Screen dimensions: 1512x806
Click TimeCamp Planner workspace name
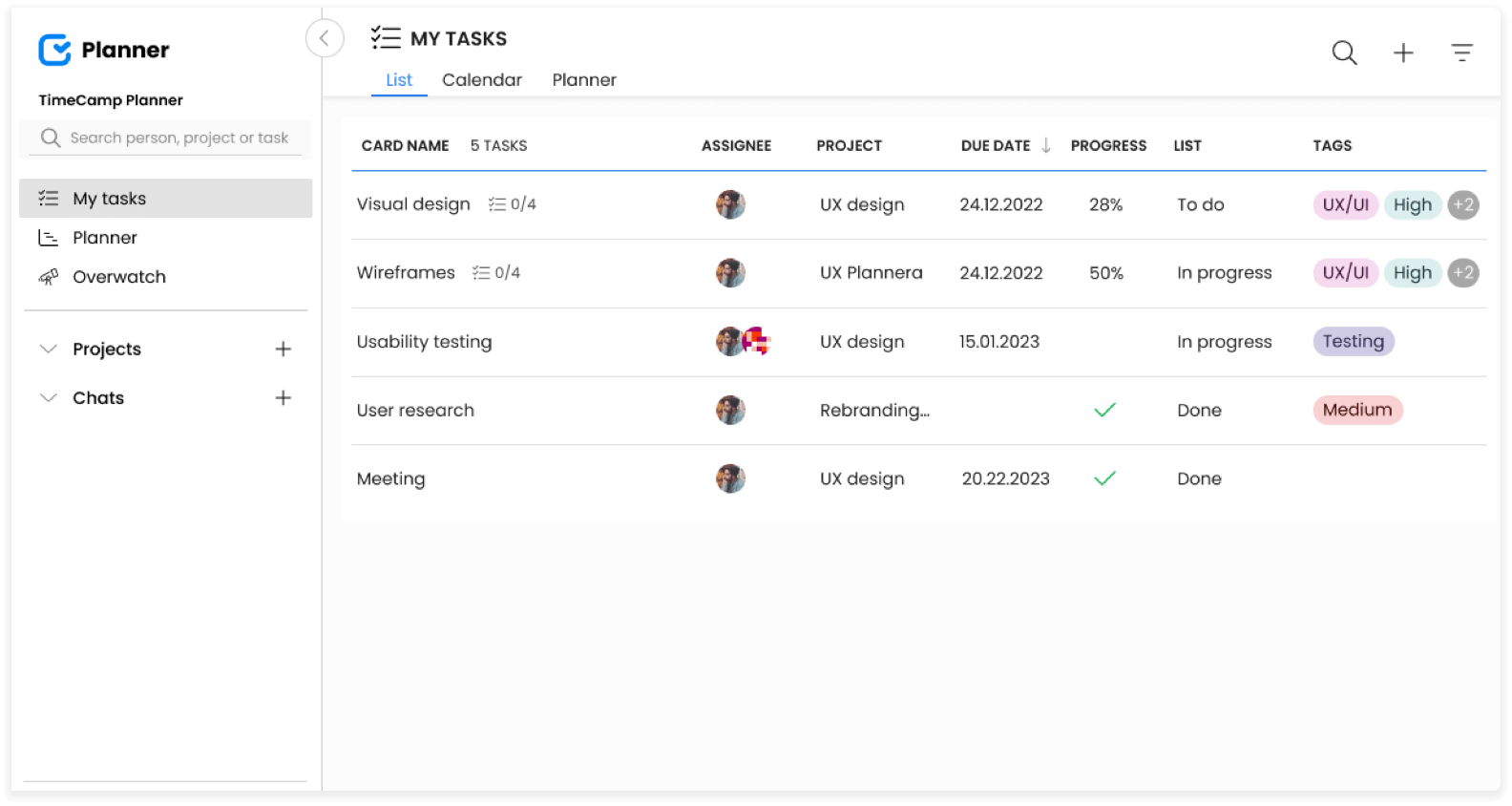coord(111,100)
